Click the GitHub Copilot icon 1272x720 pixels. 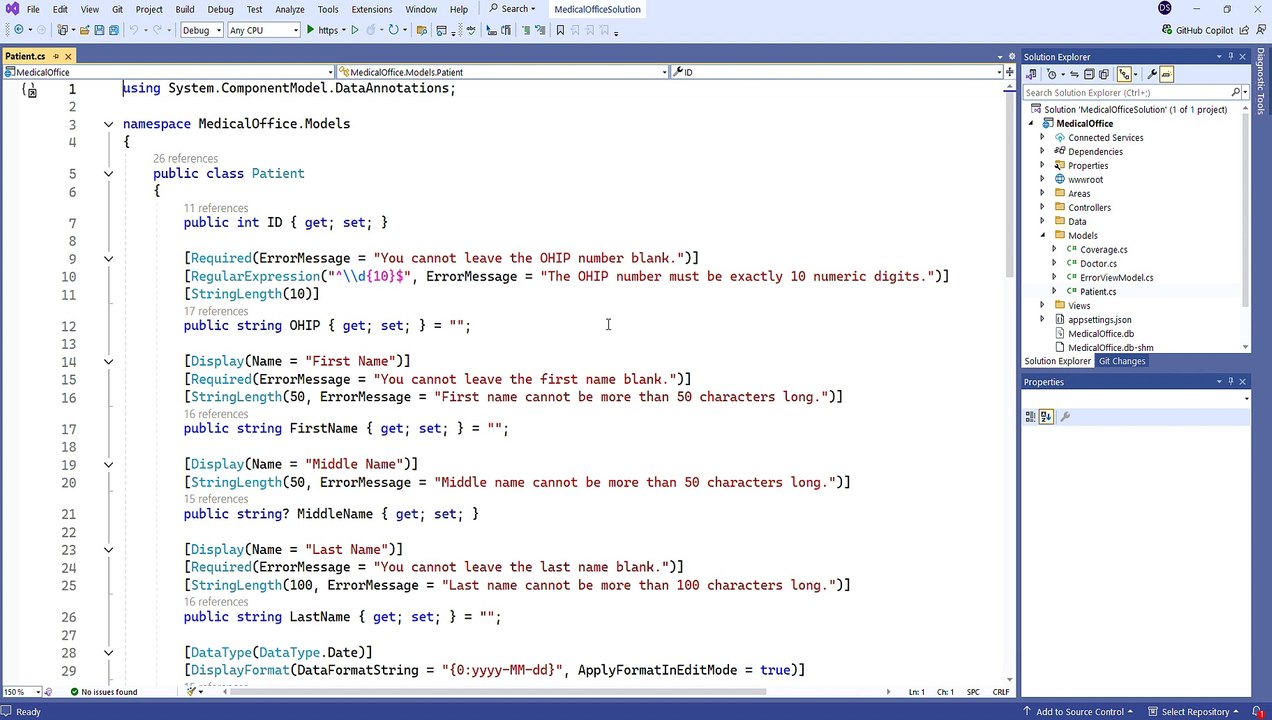(x=1166, y=30)
